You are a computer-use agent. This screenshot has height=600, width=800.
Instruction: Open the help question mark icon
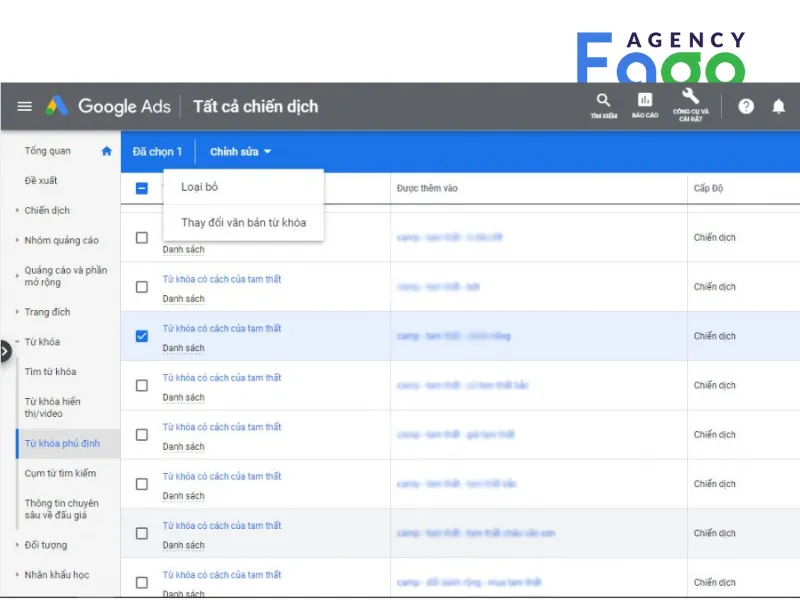(x=746, y=107)
